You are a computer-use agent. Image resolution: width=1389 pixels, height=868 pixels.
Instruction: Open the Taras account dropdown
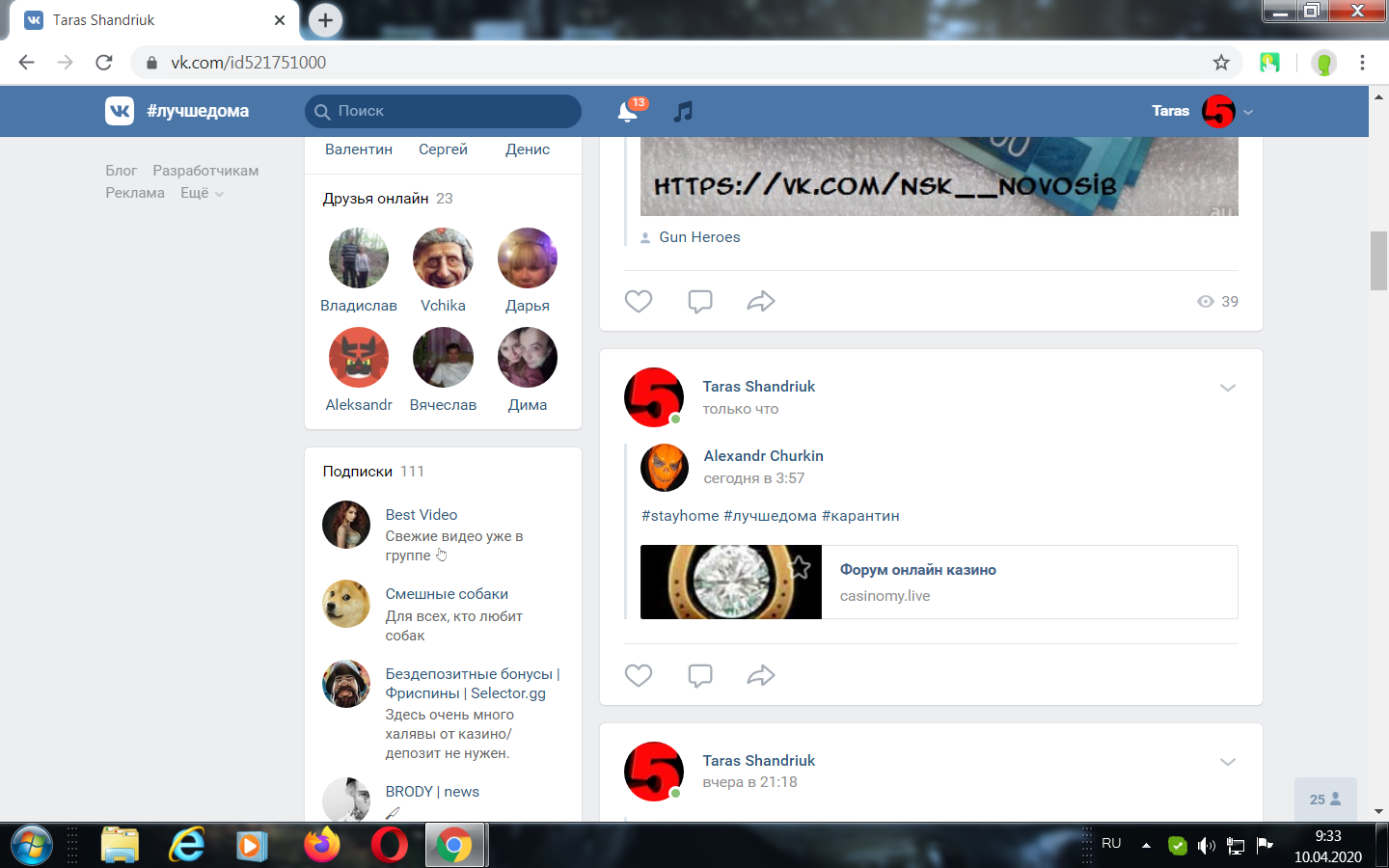[1202, 111]
